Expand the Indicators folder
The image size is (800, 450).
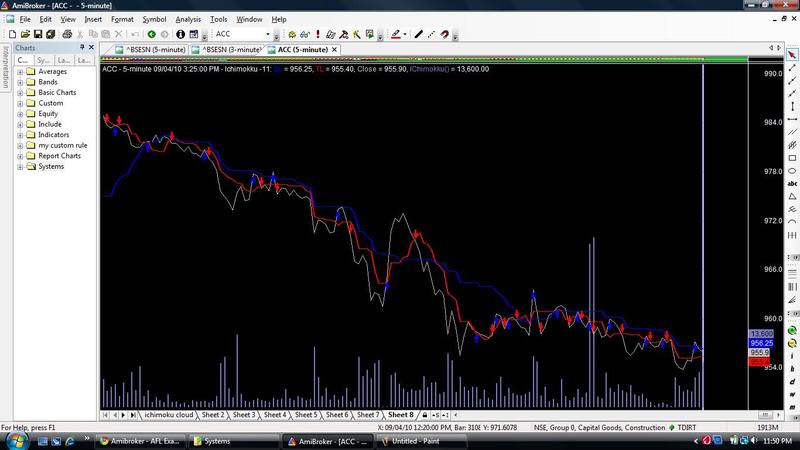[x=20, y=135]
